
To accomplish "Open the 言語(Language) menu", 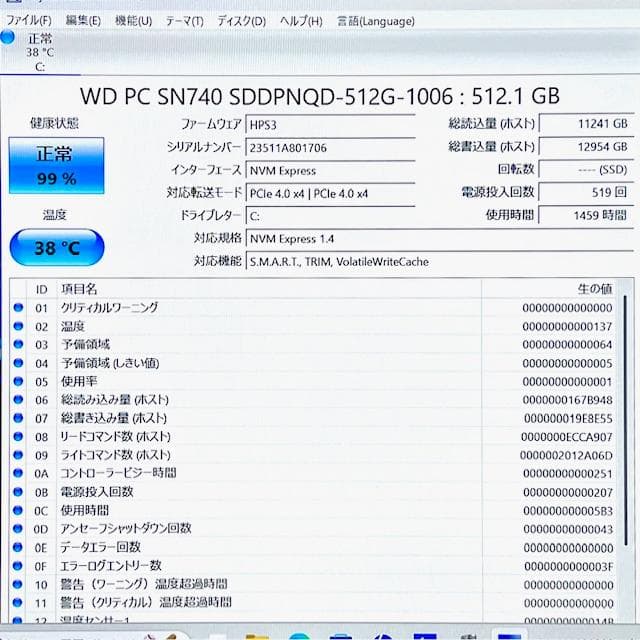I will (376, 21).
